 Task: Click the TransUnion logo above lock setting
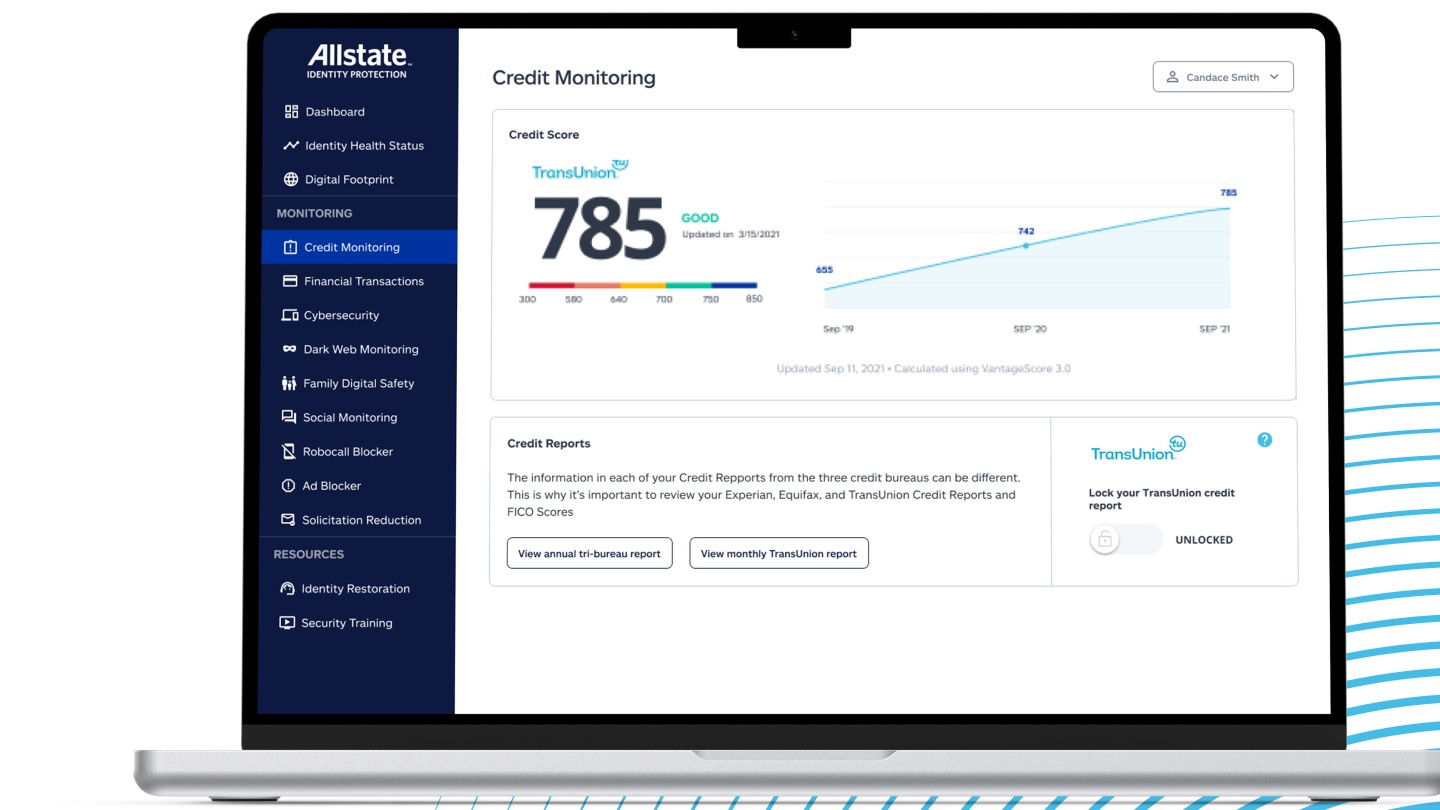coord(1138,449)
